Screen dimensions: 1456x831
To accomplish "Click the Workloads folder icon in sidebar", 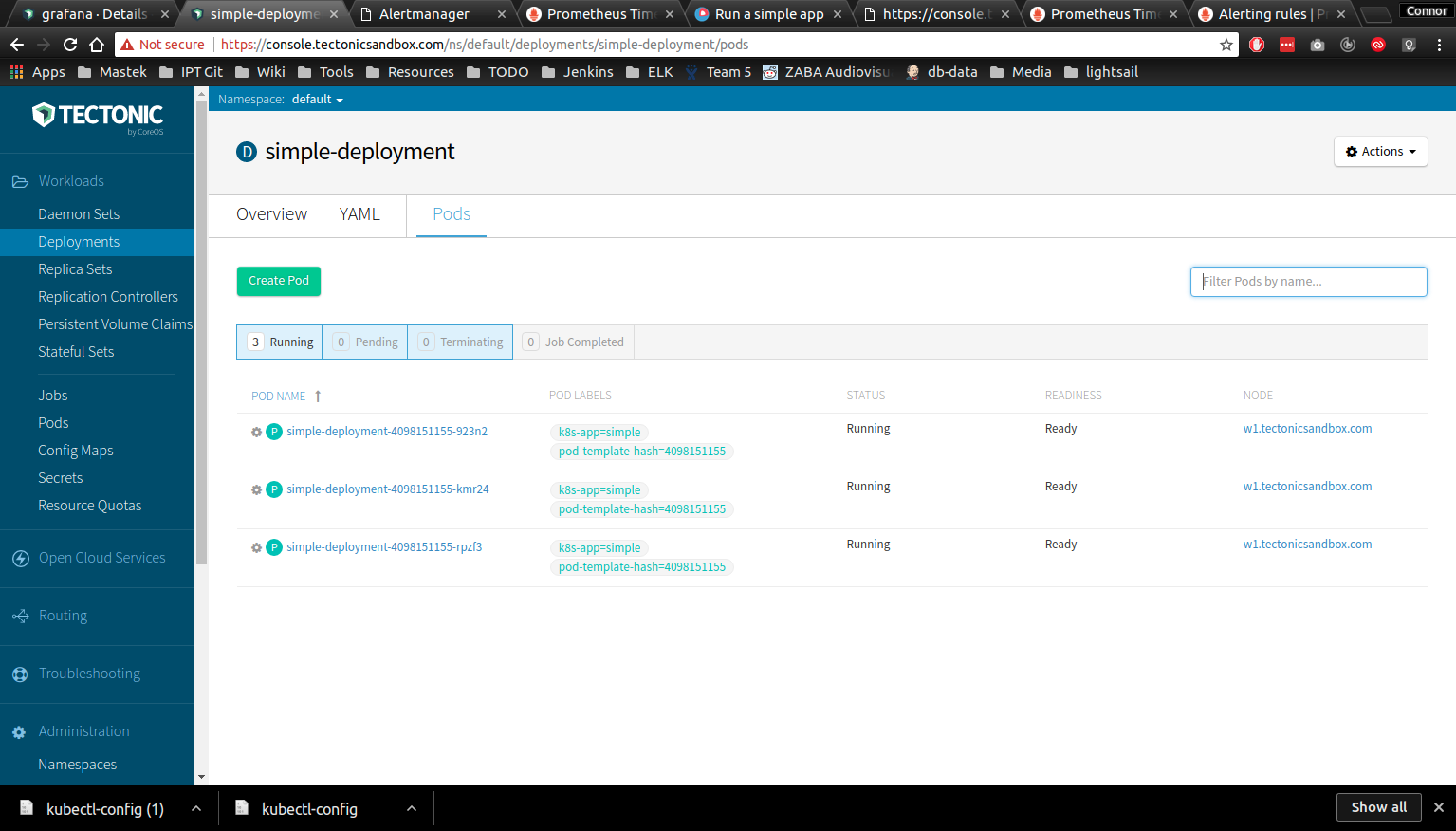I will point(20,181).
